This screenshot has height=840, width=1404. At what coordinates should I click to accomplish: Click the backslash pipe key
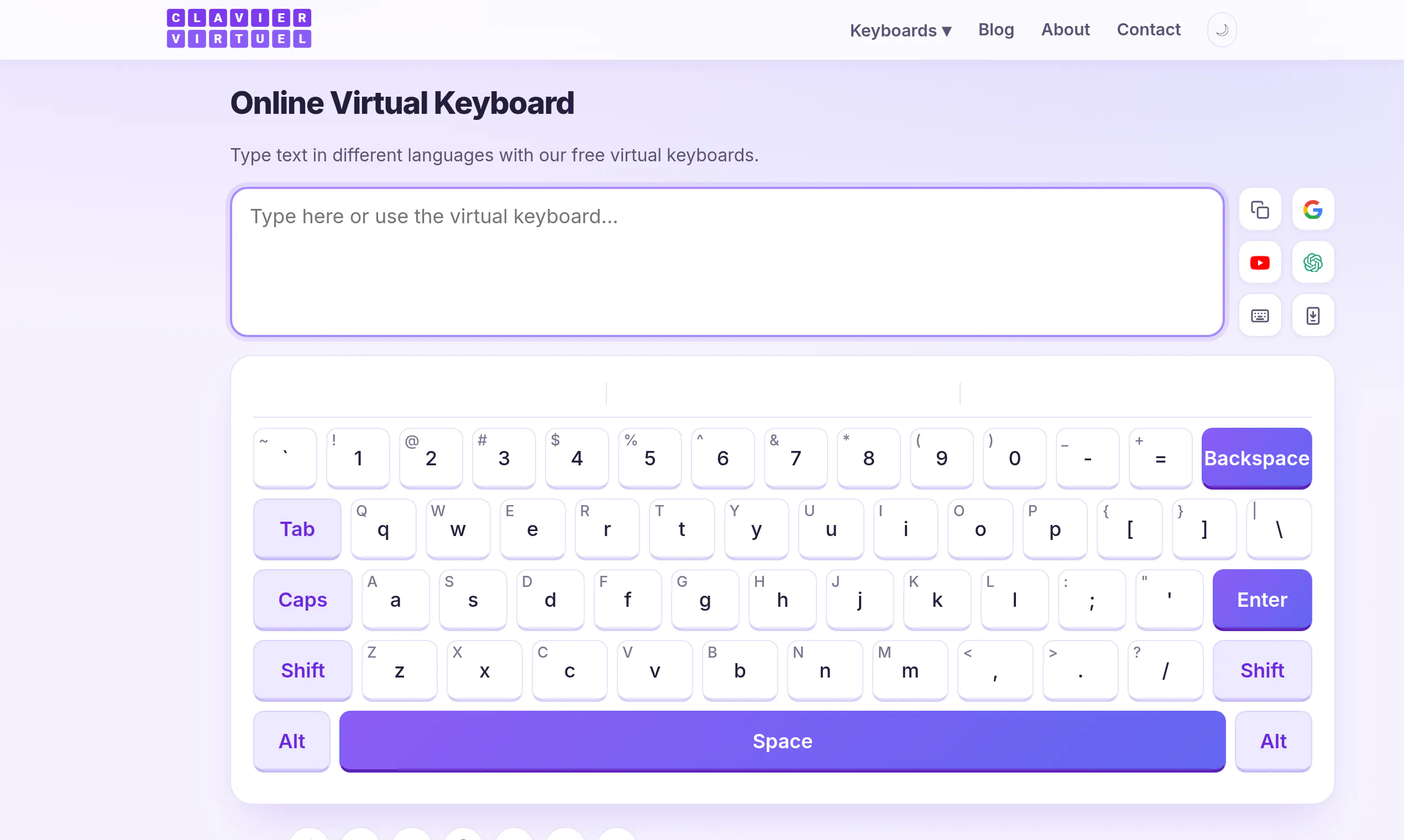1279,529
